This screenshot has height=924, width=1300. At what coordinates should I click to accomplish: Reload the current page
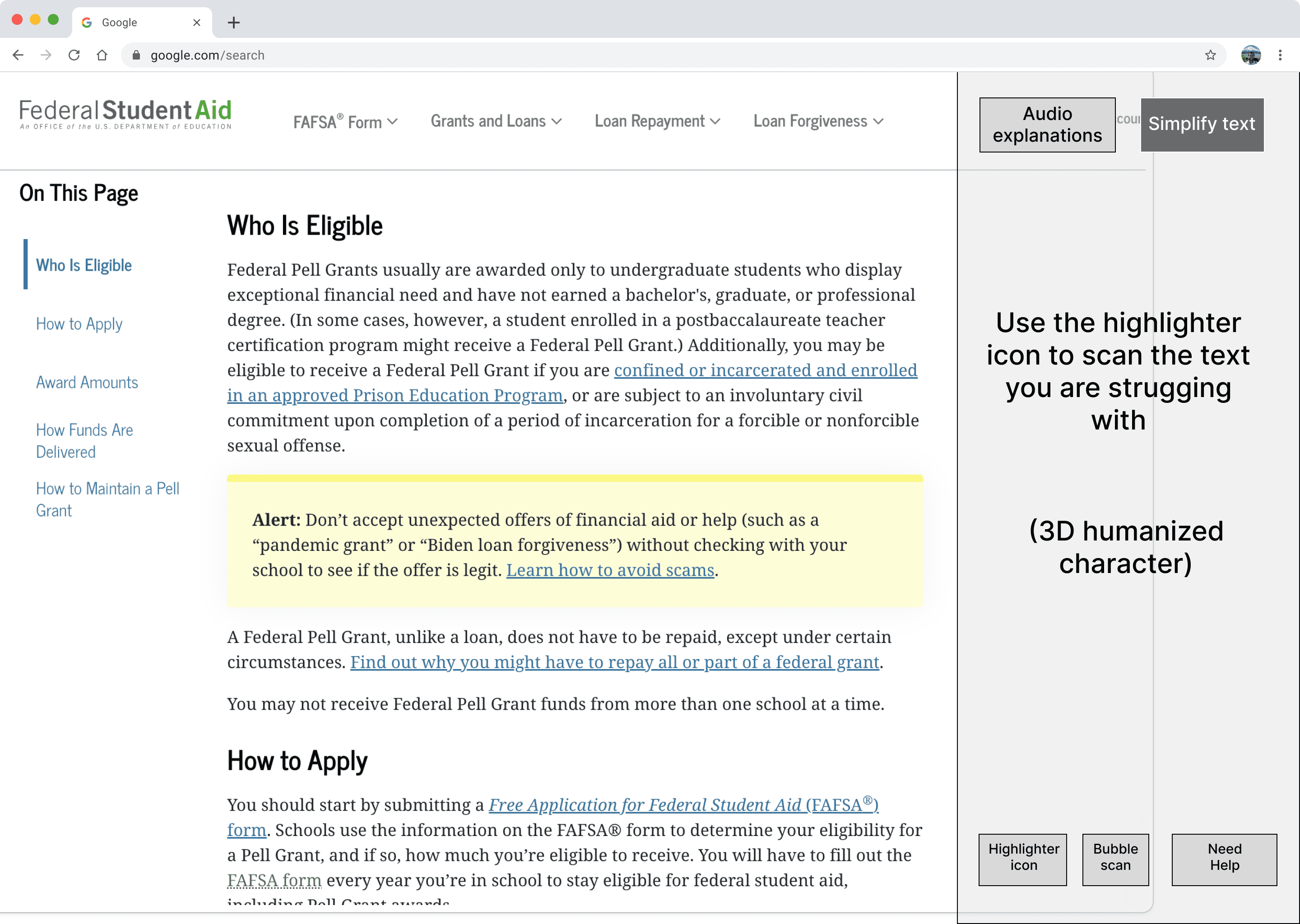pos(74,55)
